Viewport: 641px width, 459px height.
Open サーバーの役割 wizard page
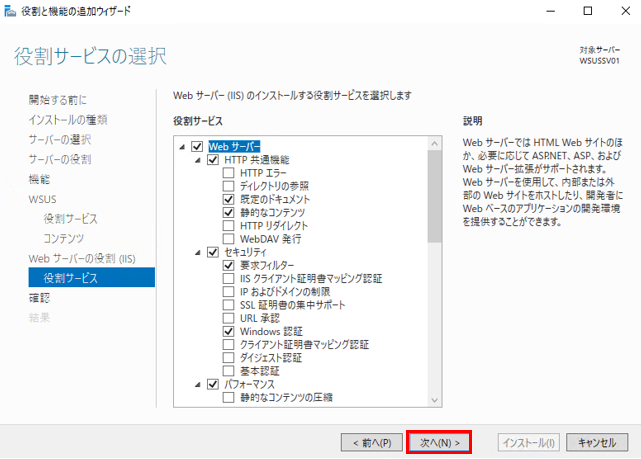point(59,159)
